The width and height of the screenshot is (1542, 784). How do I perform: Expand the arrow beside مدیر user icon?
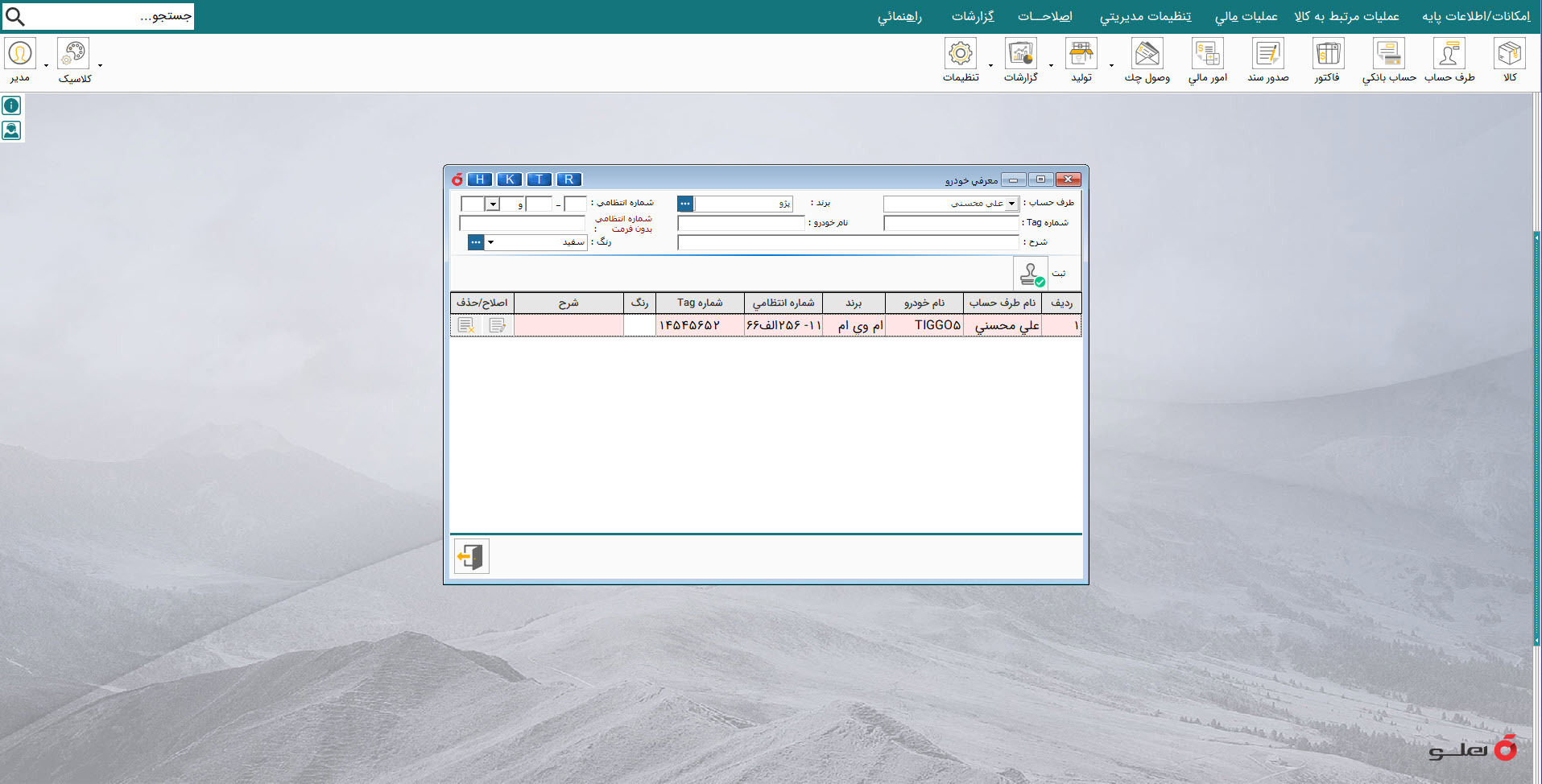click(47, 65)
